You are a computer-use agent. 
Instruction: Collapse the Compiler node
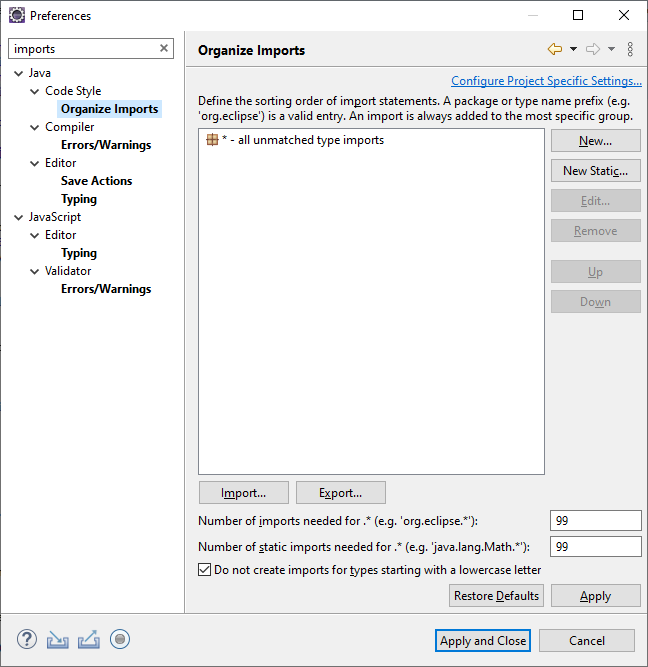[34, 127]
